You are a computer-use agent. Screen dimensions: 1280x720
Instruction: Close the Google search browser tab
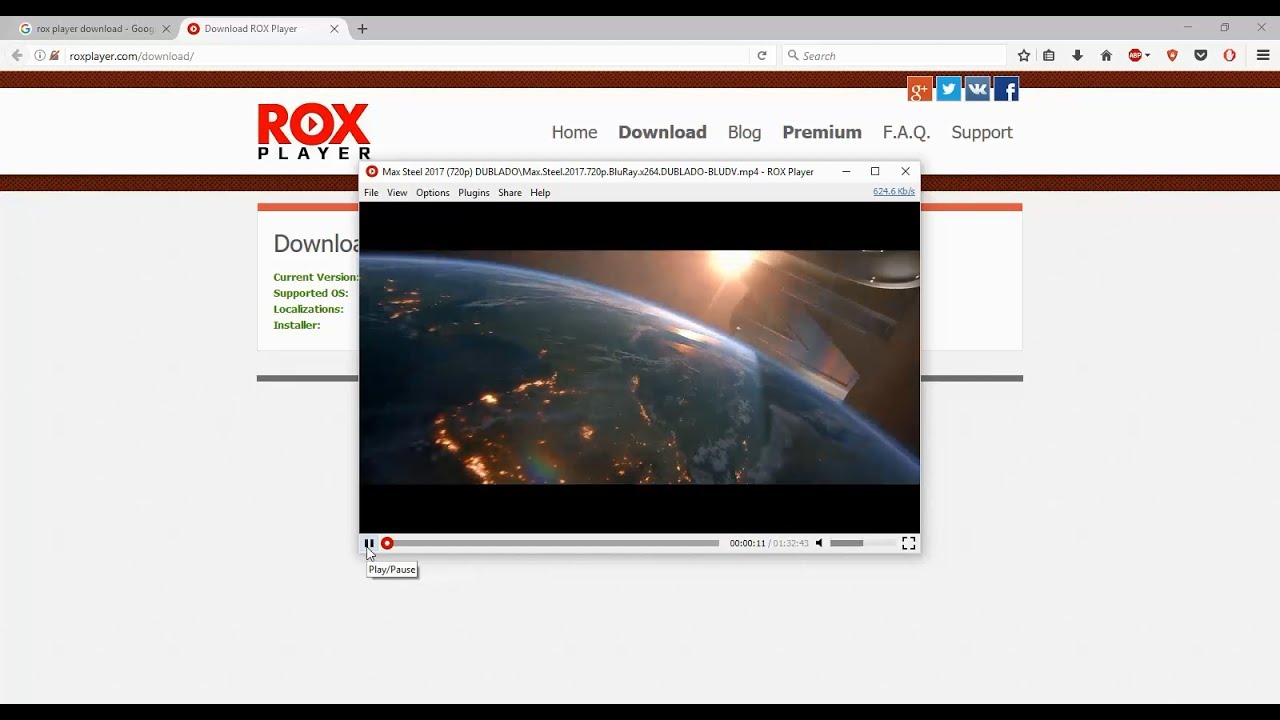[x=166, y=29]
